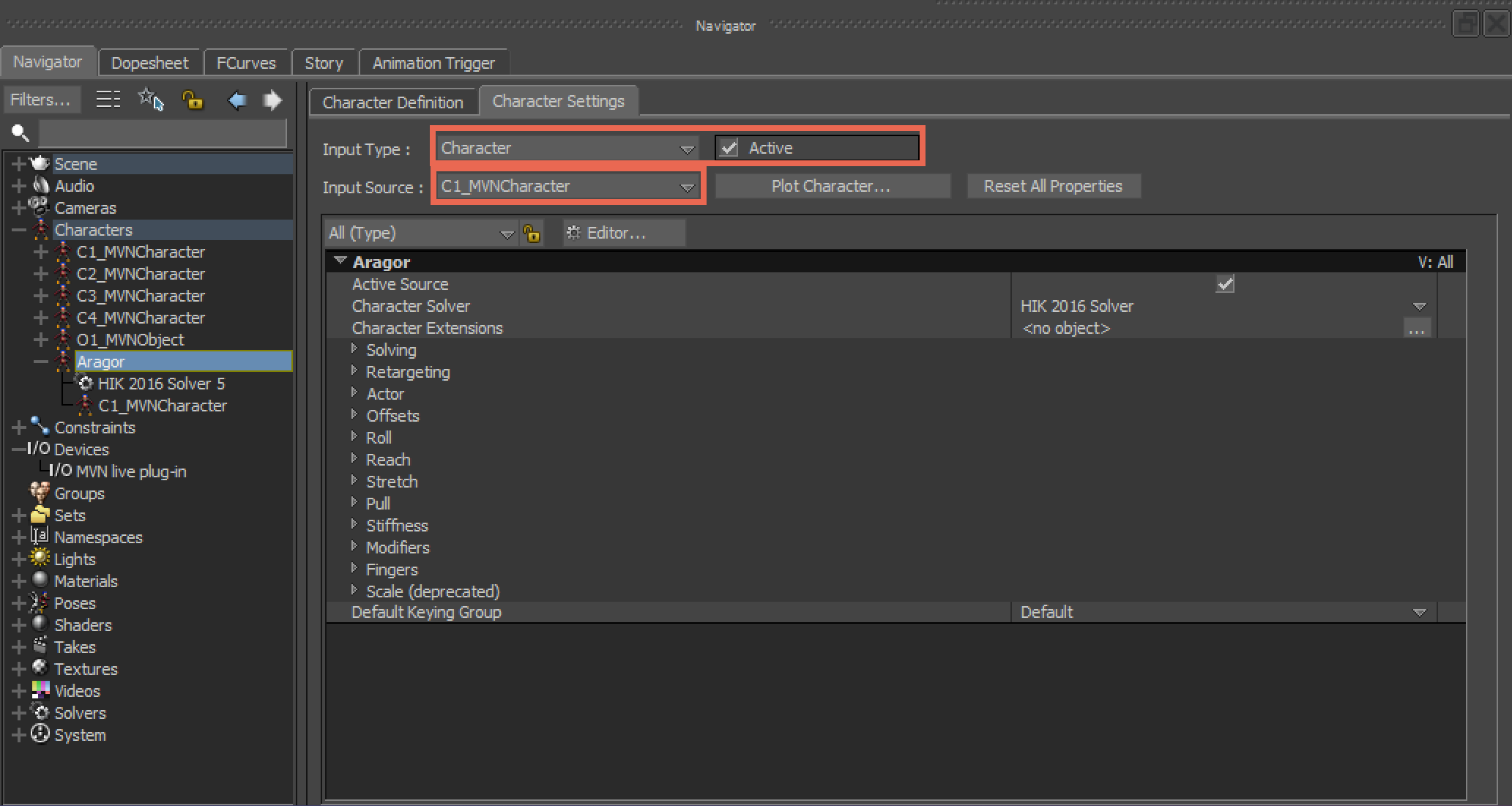Expand the Stiffness property group
The width and height of the screenshot is (1512, 806).
[354, 524]
